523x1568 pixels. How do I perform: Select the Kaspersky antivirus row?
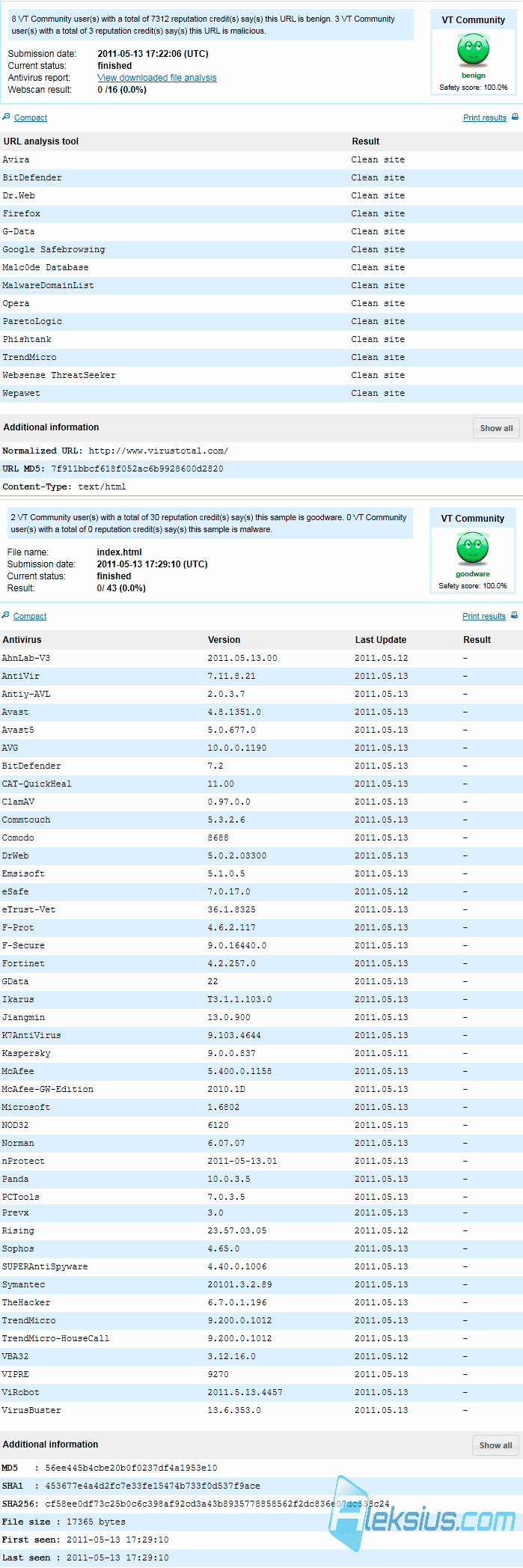[x=261, y=1053]
